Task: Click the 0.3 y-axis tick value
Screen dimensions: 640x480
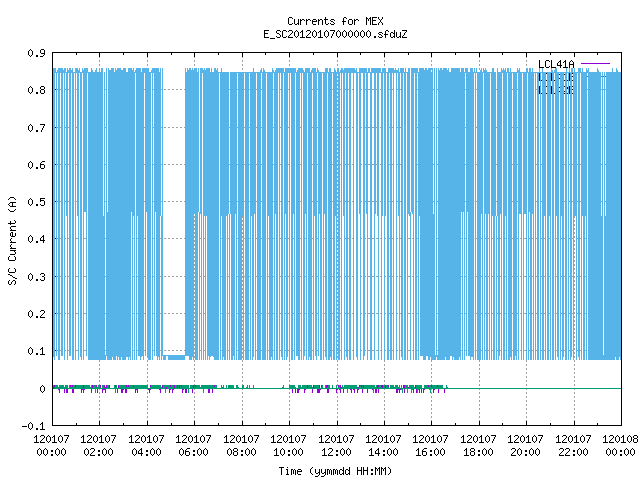Action: [x=36, y=277]
